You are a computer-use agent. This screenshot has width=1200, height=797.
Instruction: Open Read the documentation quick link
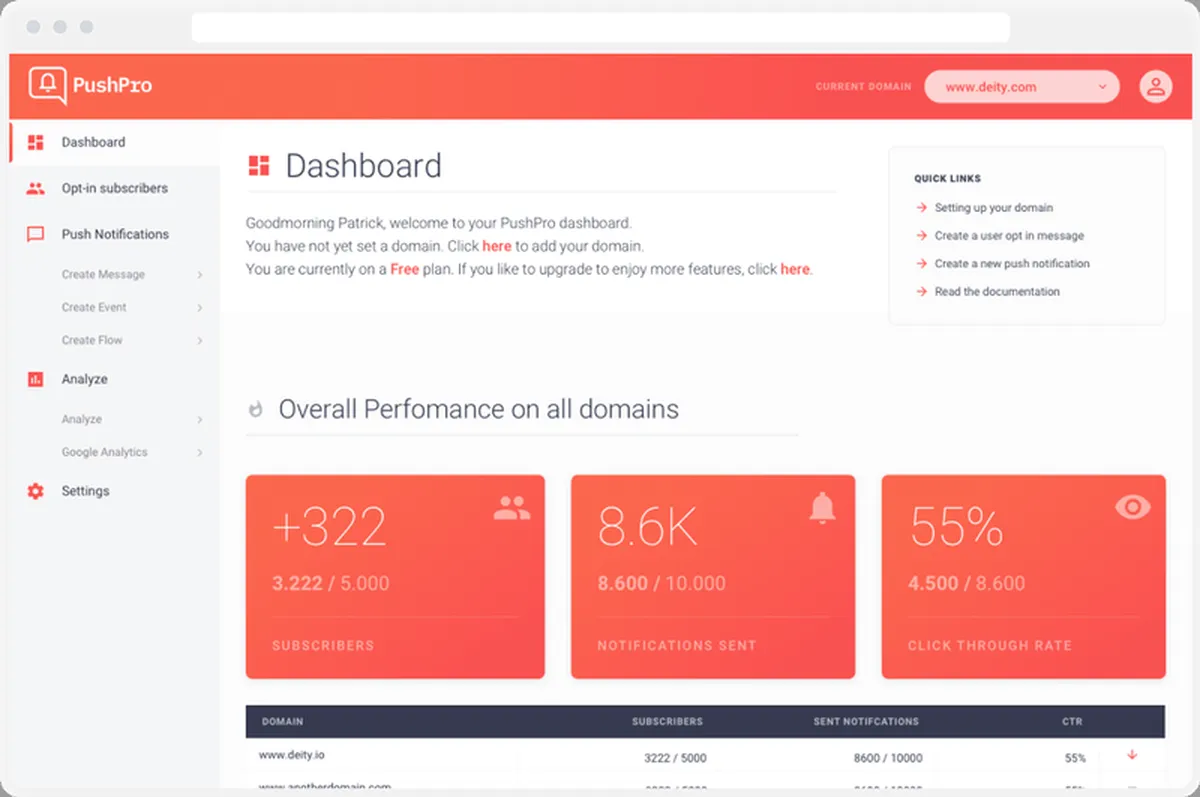coord(997,292)
